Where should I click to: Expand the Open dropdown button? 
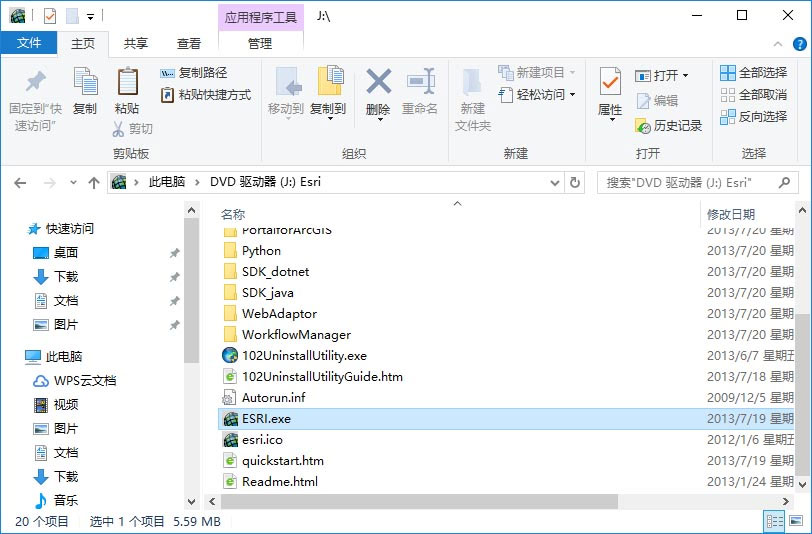coord(686,76)
